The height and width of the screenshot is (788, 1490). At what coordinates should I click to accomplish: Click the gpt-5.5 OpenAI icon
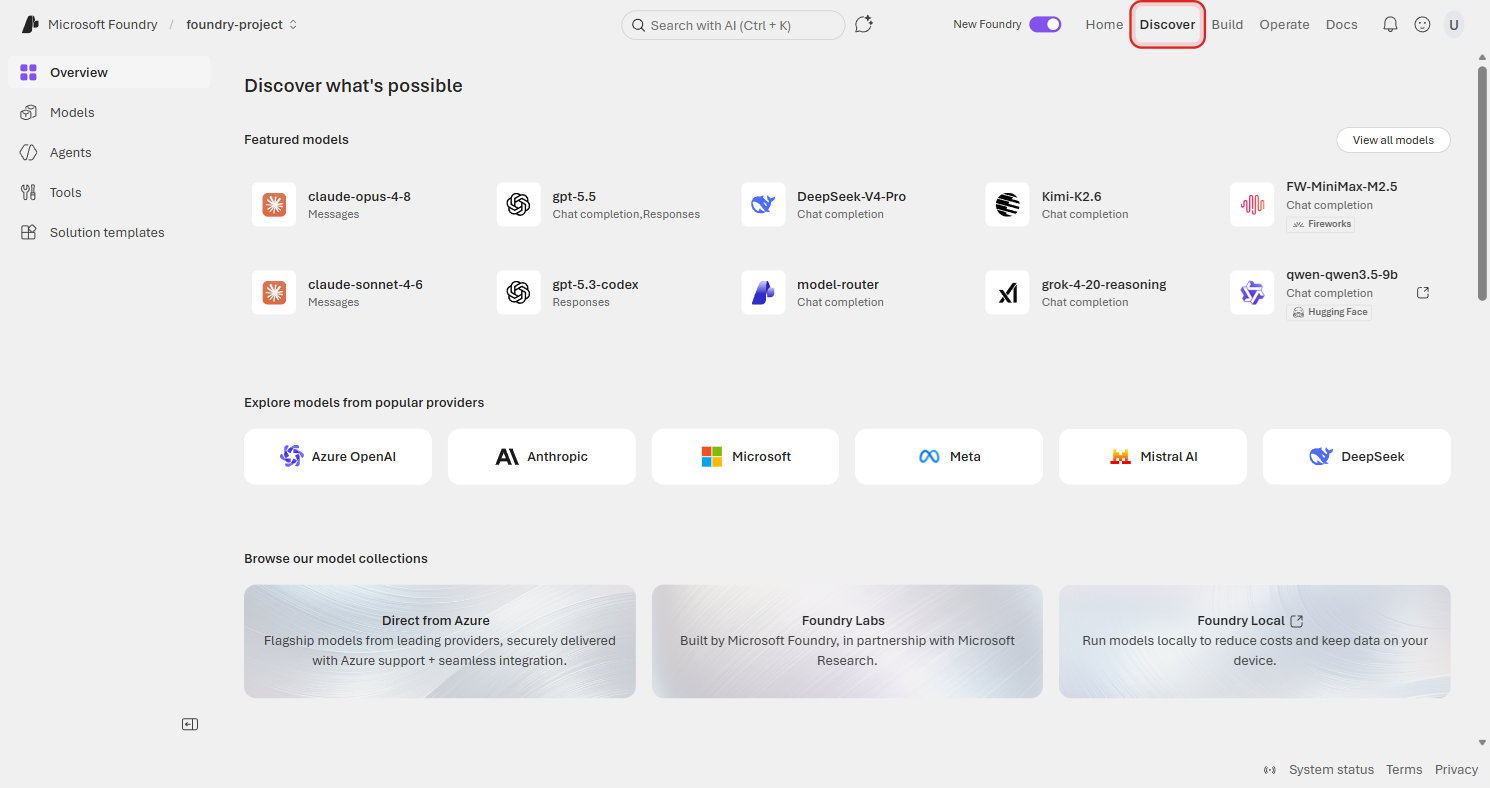518,205
